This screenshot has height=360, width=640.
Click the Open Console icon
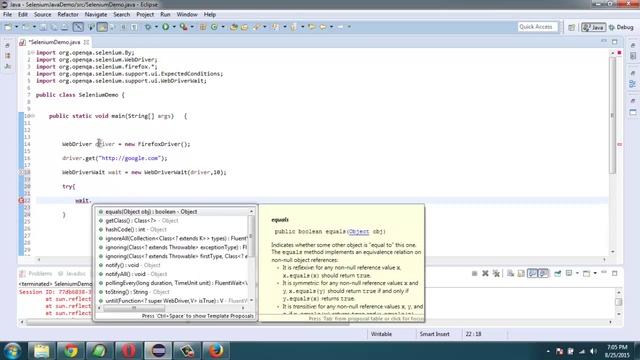586,273
